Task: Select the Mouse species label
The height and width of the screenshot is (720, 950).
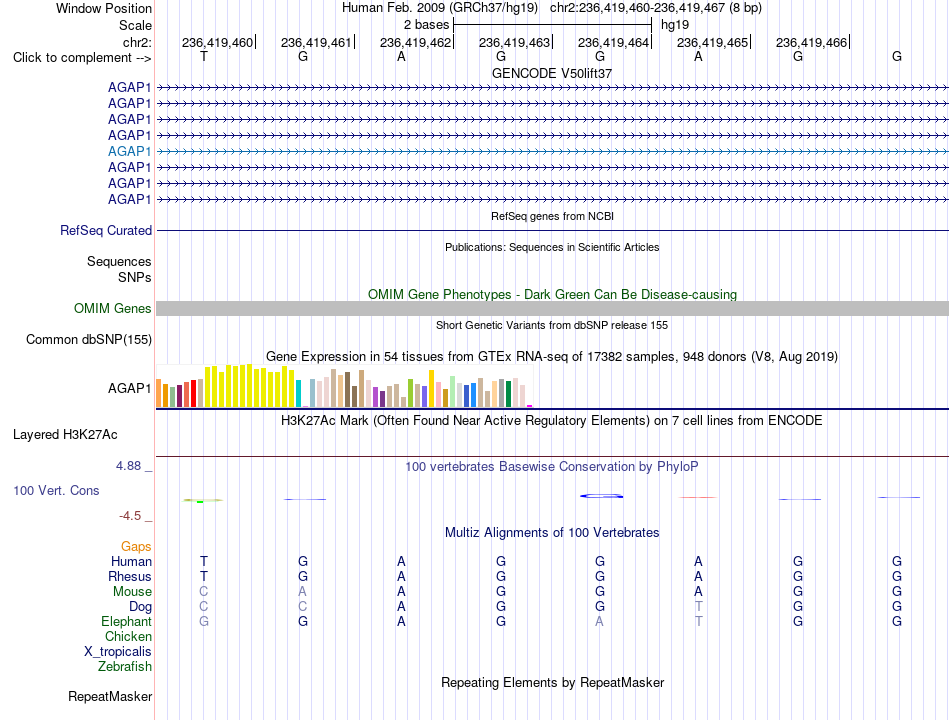Action: 132,592
